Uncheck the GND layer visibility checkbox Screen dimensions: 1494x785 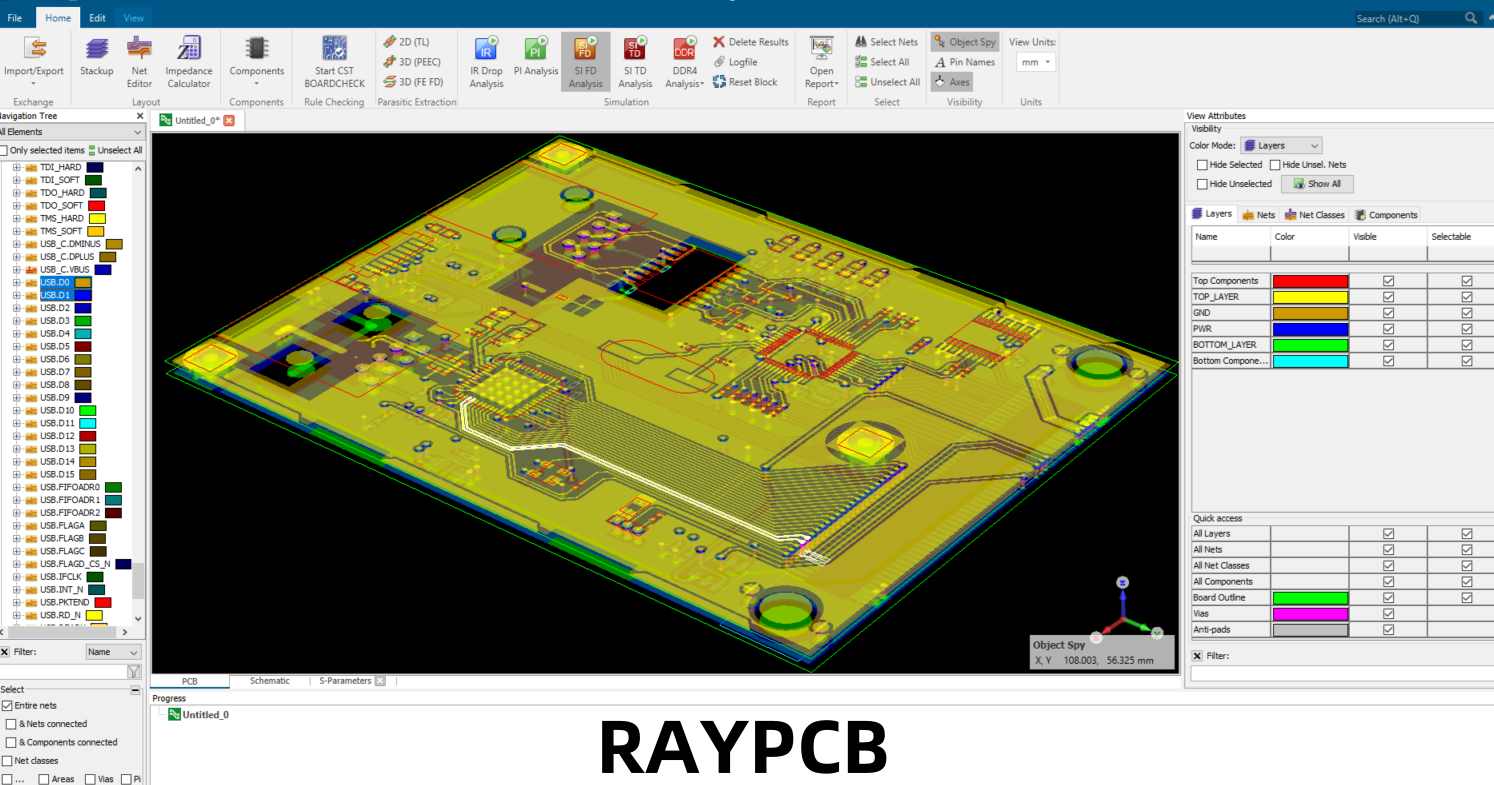pyautogui.click(x=1387, y=312)
